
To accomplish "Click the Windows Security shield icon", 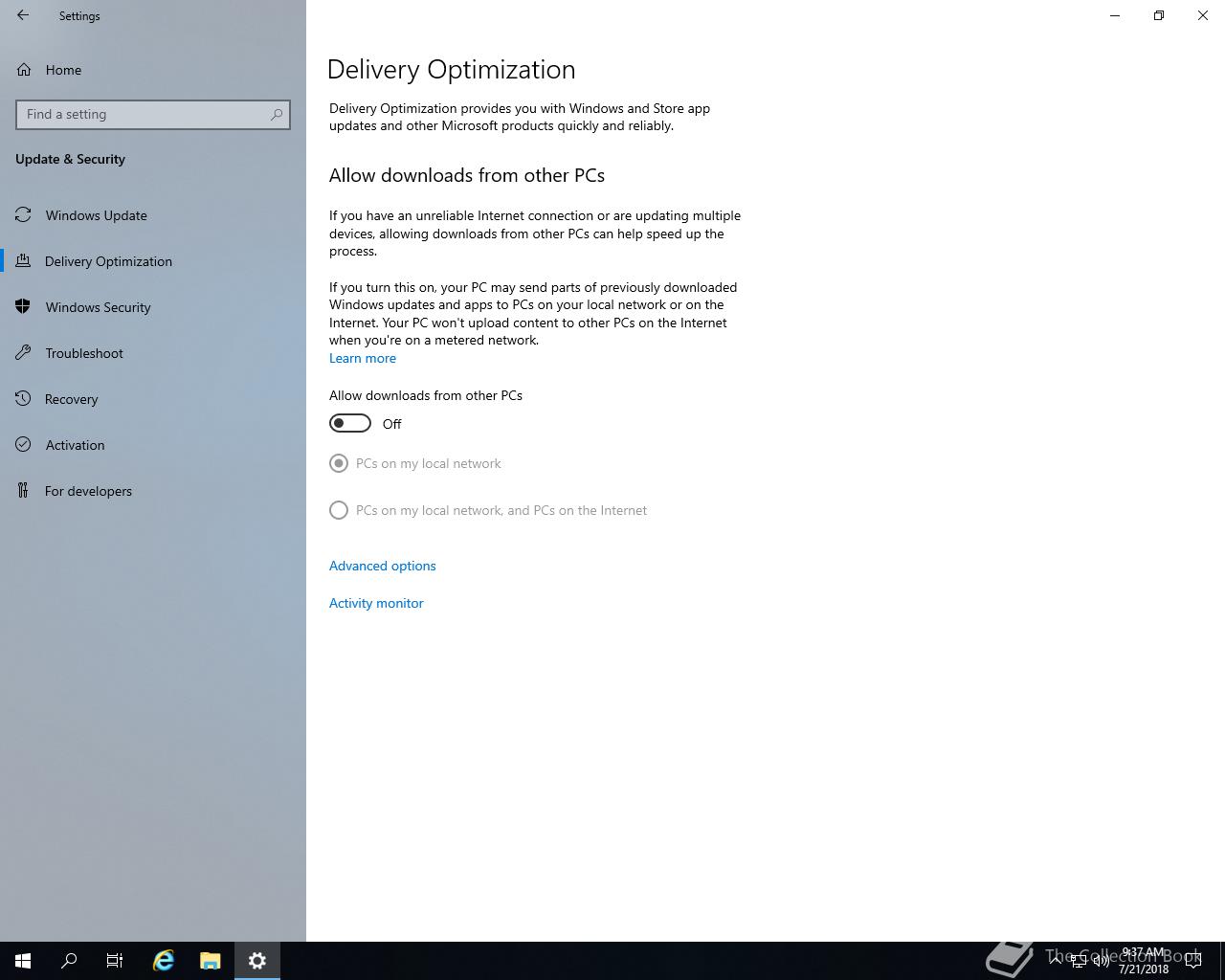I will (24, 307).
